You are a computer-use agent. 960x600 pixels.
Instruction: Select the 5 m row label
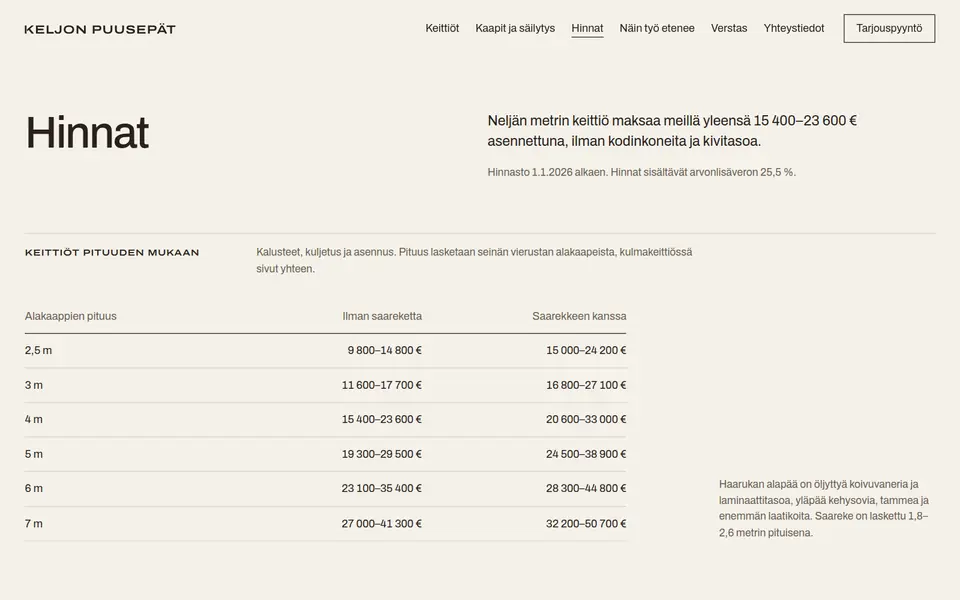[34, 454]
